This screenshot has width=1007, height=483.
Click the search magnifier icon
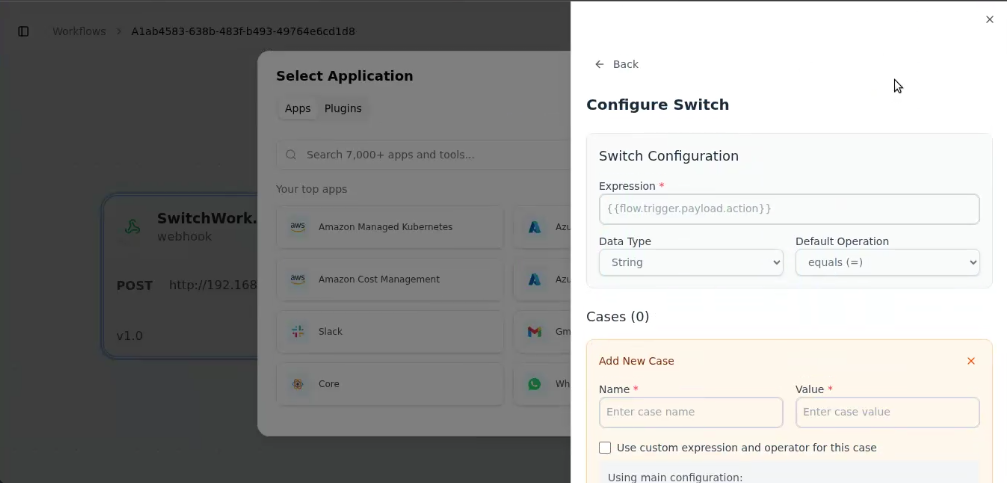tap(291, 155)
